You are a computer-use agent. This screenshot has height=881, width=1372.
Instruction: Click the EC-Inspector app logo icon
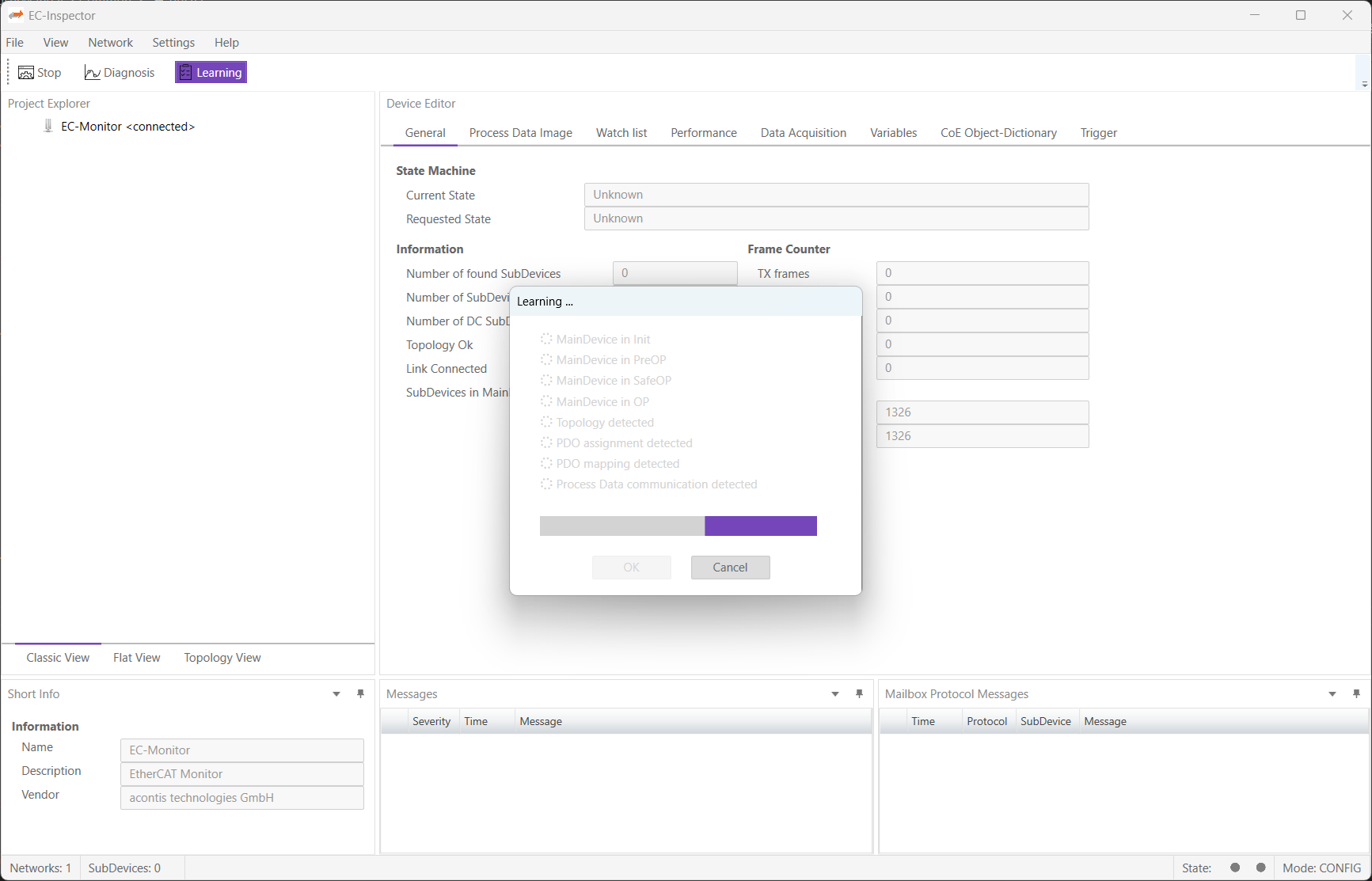click(16, 15)
